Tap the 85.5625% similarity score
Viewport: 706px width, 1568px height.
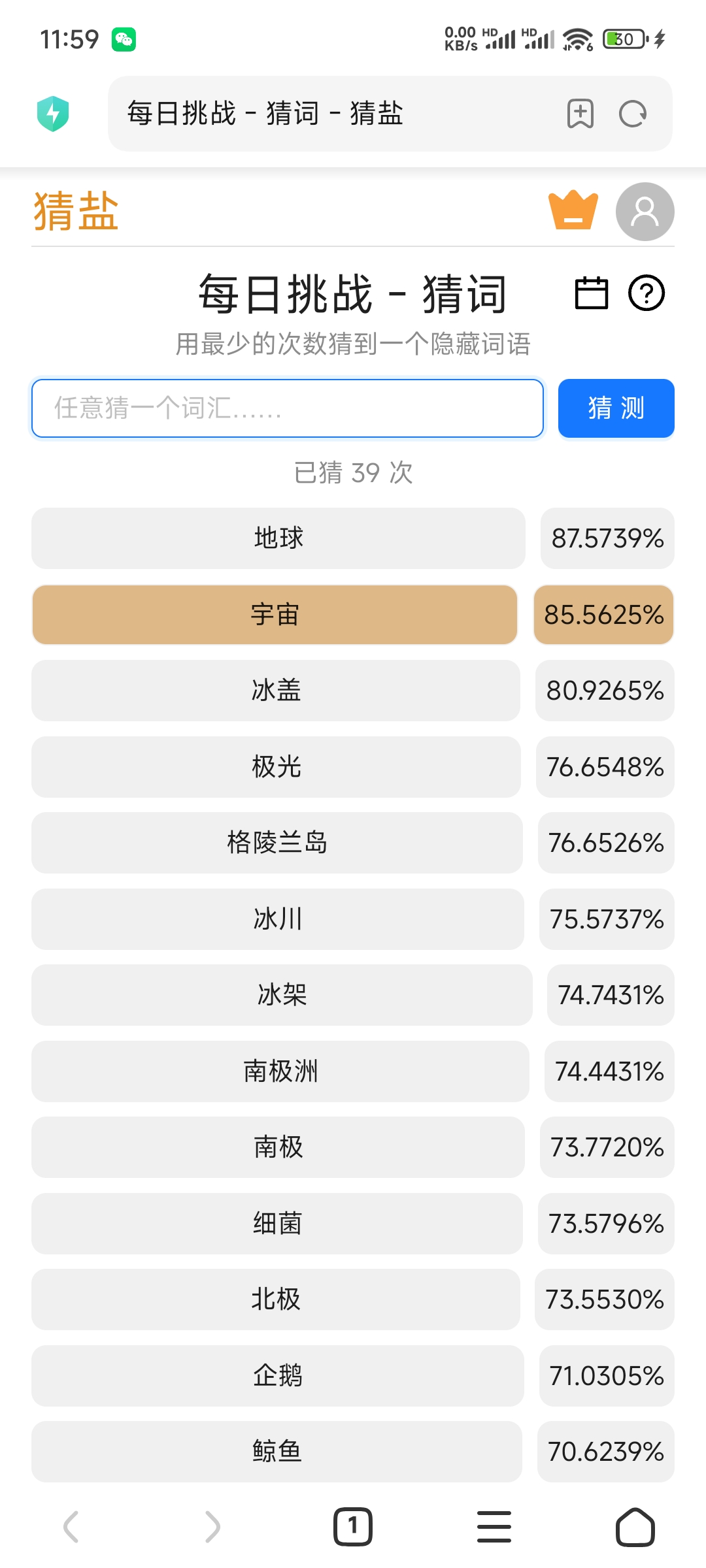pyautogui.click(x=603, y=615)
